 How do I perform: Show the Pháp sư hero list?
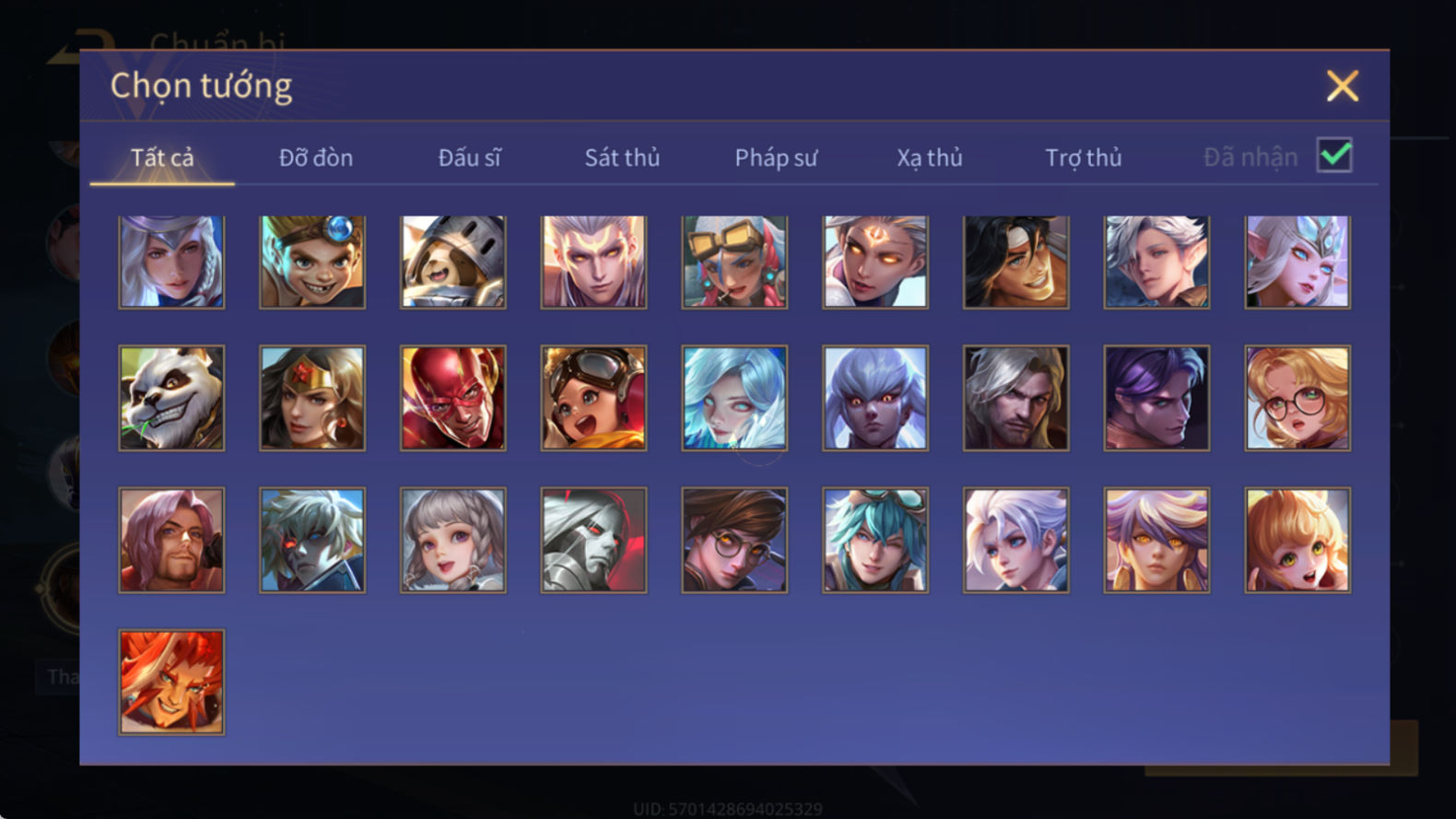[776, 158]
